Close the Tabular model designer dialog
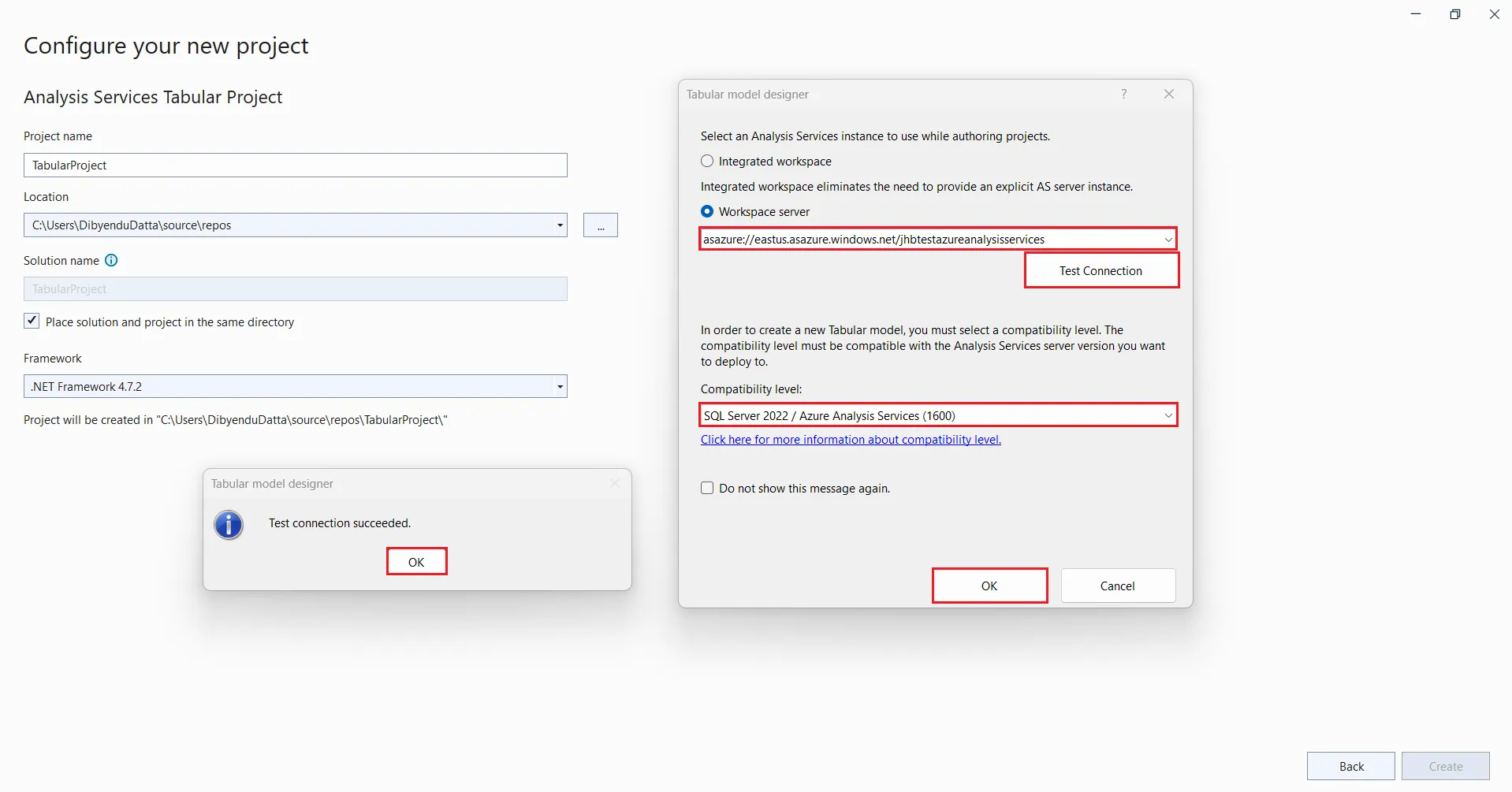This screenshot has height=792, width=1512. tap(1169, 94)
